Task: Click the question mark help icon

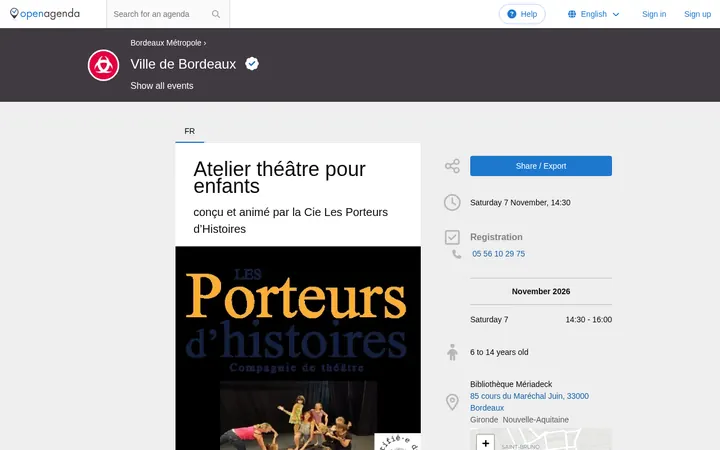Action: pyautogui.click(x=512, y=14)
